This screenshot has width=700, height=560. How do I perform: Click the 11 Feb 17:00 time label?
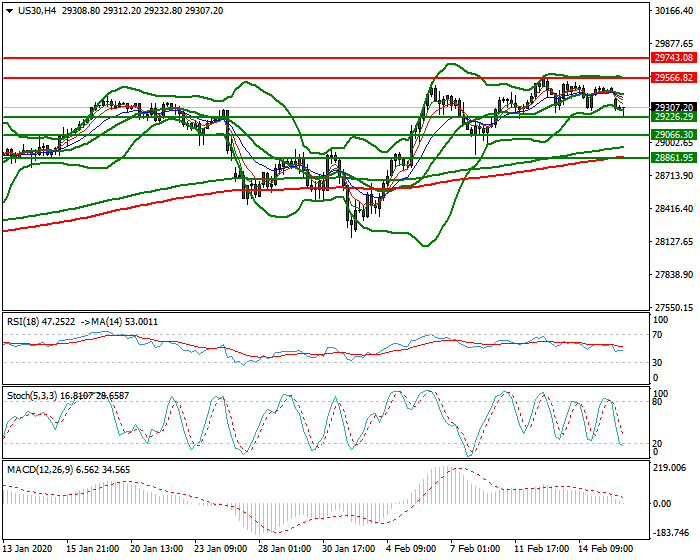(541, 549)
